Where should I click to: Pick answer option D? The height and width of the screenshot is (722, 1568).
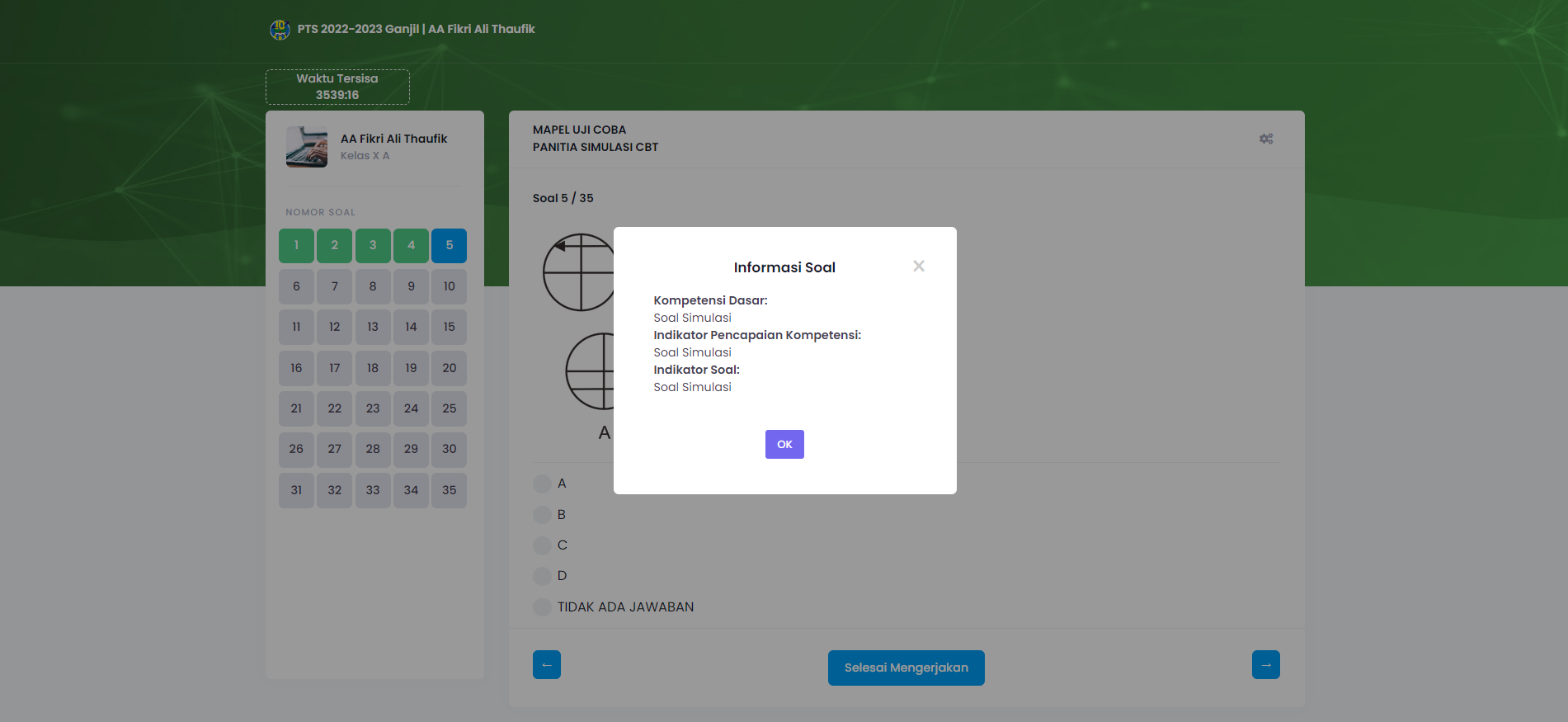[542, 576]
